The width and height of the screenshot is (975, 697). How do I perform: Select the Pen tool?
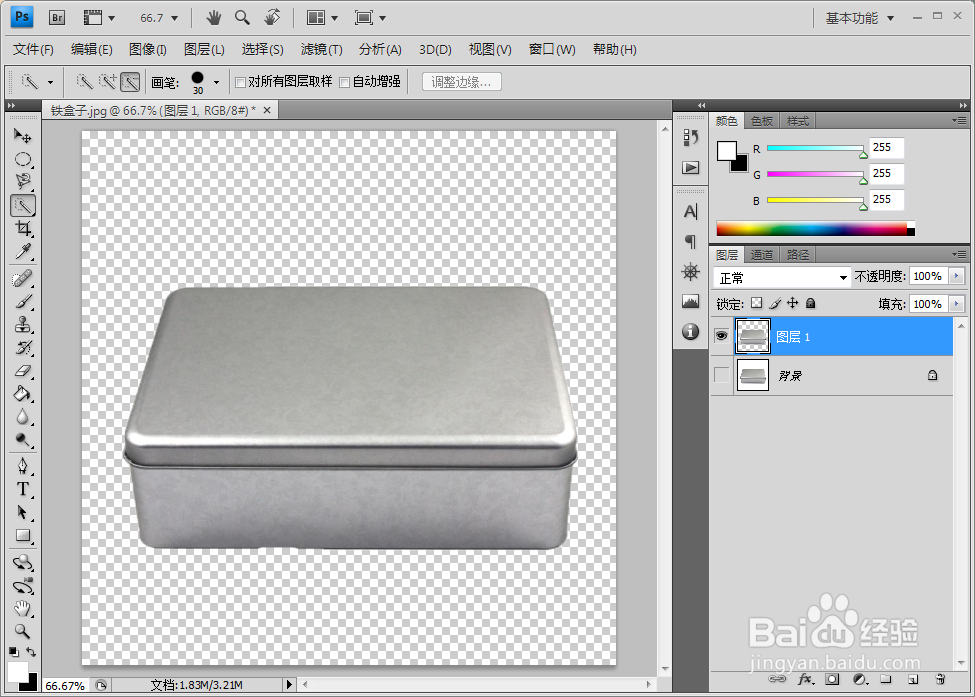tap(22, 466)
